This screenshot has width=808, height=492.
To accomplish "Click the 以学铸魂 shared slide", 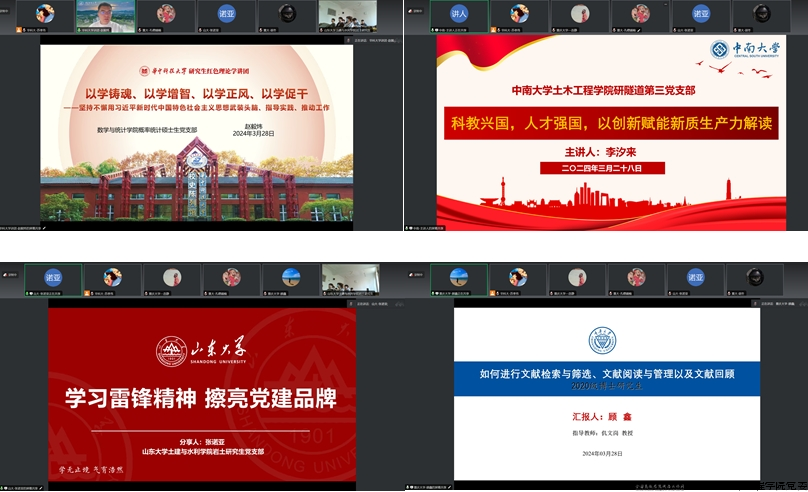I will tap(197, 133).
